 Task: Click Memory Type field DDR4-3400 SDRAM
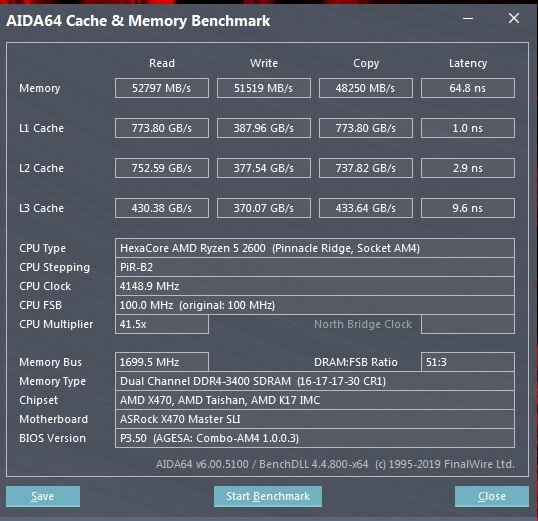315,381
